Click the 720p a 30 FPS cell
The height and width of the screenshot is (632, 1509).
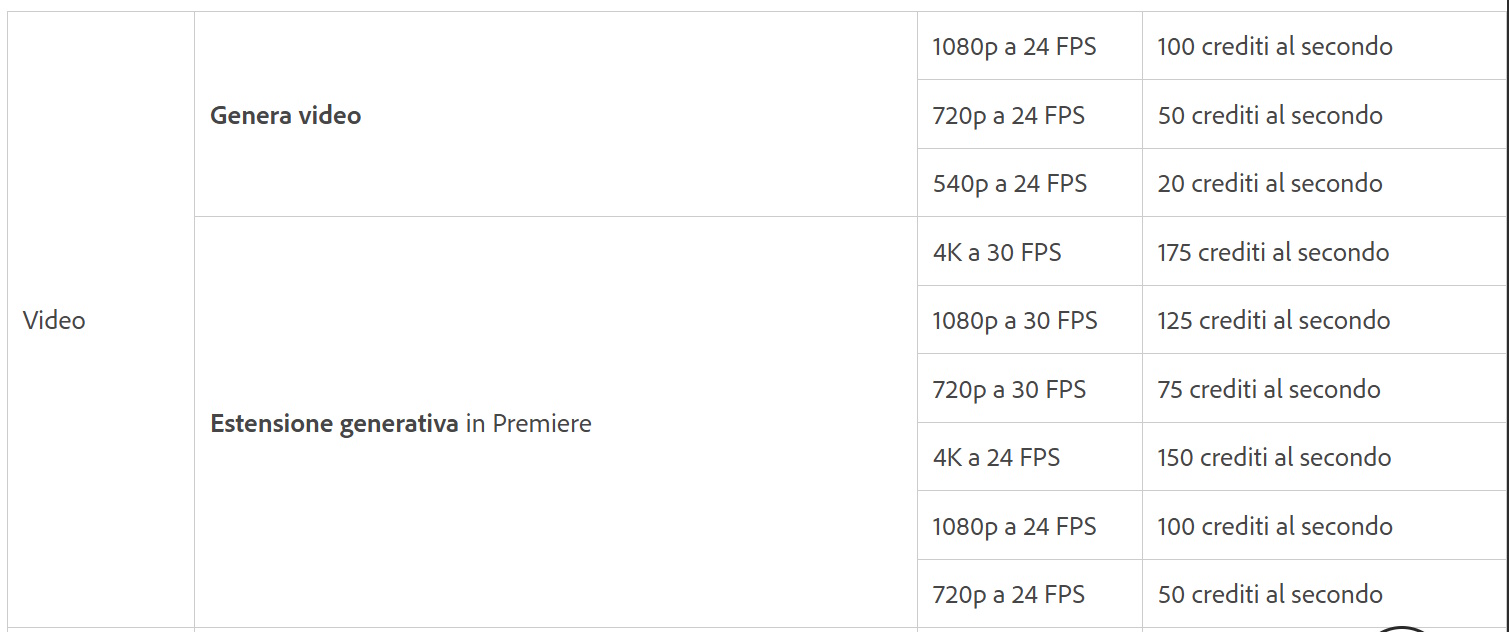tap(1008, 390)
